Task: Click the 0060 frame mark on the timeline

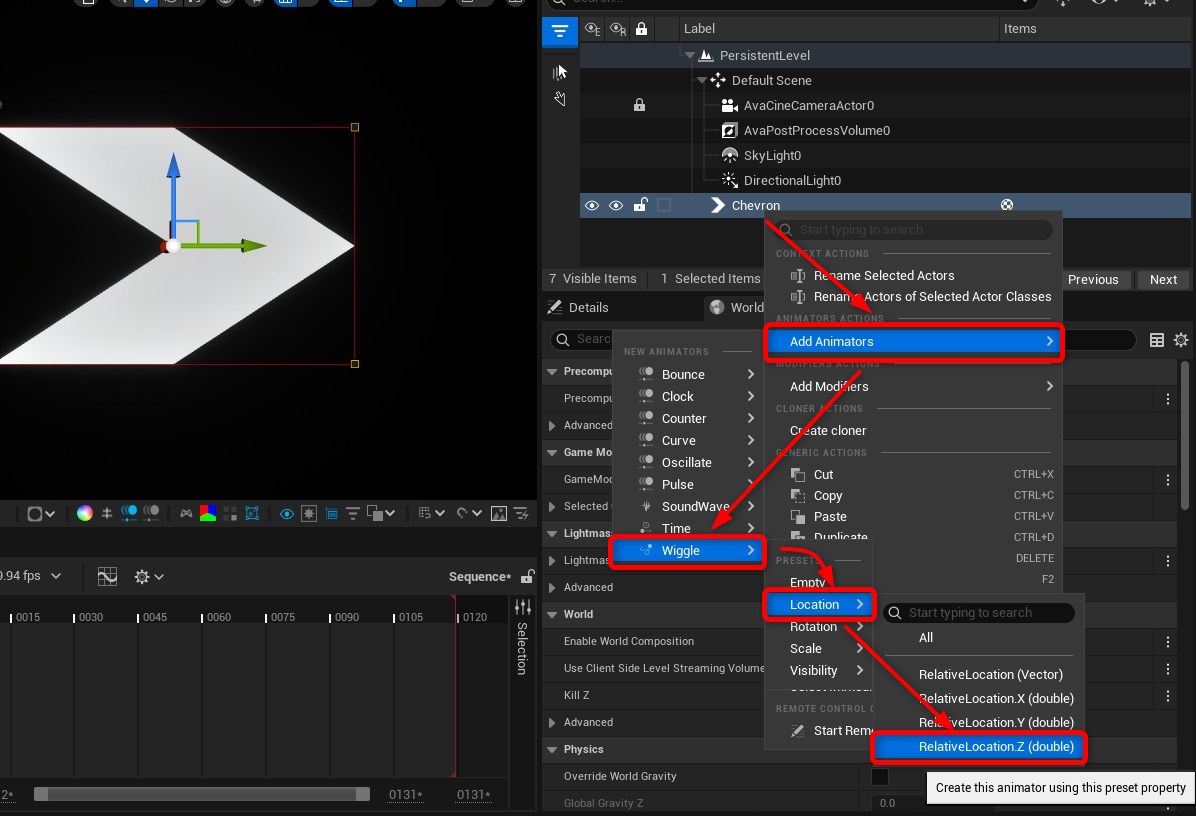Action: click(218, 617)
